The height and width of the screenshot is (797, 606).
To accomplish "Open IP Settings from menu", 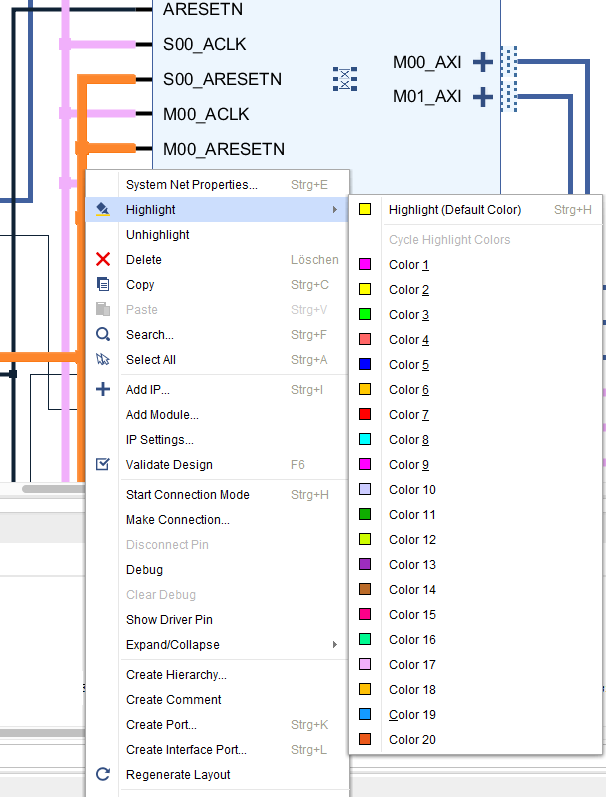I will (x=218, y=439).
